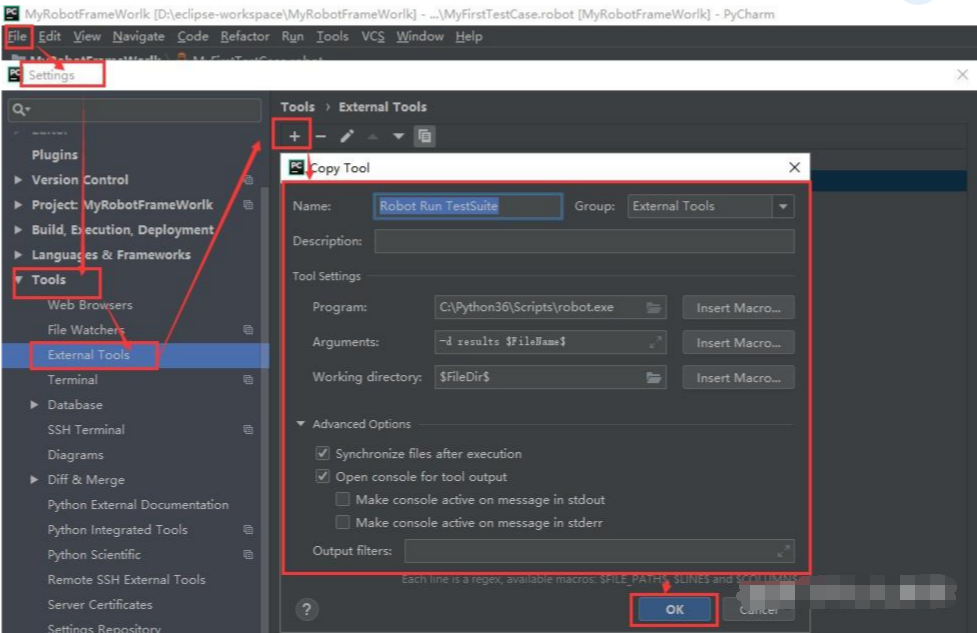
Task: Open the Group dropdown showing External Tools
Action: coord(782,206)
